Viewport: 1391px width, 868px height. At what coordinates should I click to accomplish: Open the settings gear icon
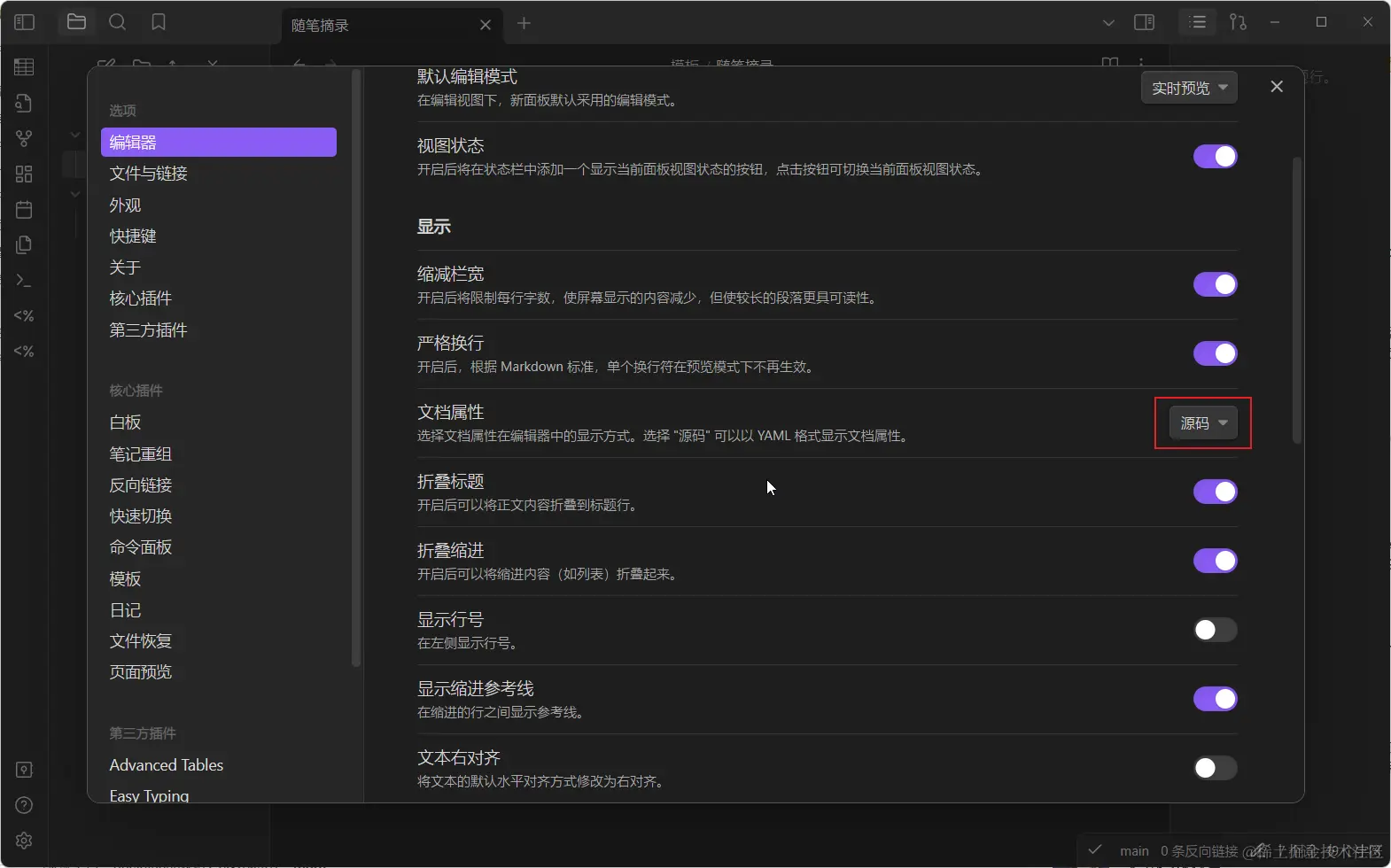[x=24, y=841]
